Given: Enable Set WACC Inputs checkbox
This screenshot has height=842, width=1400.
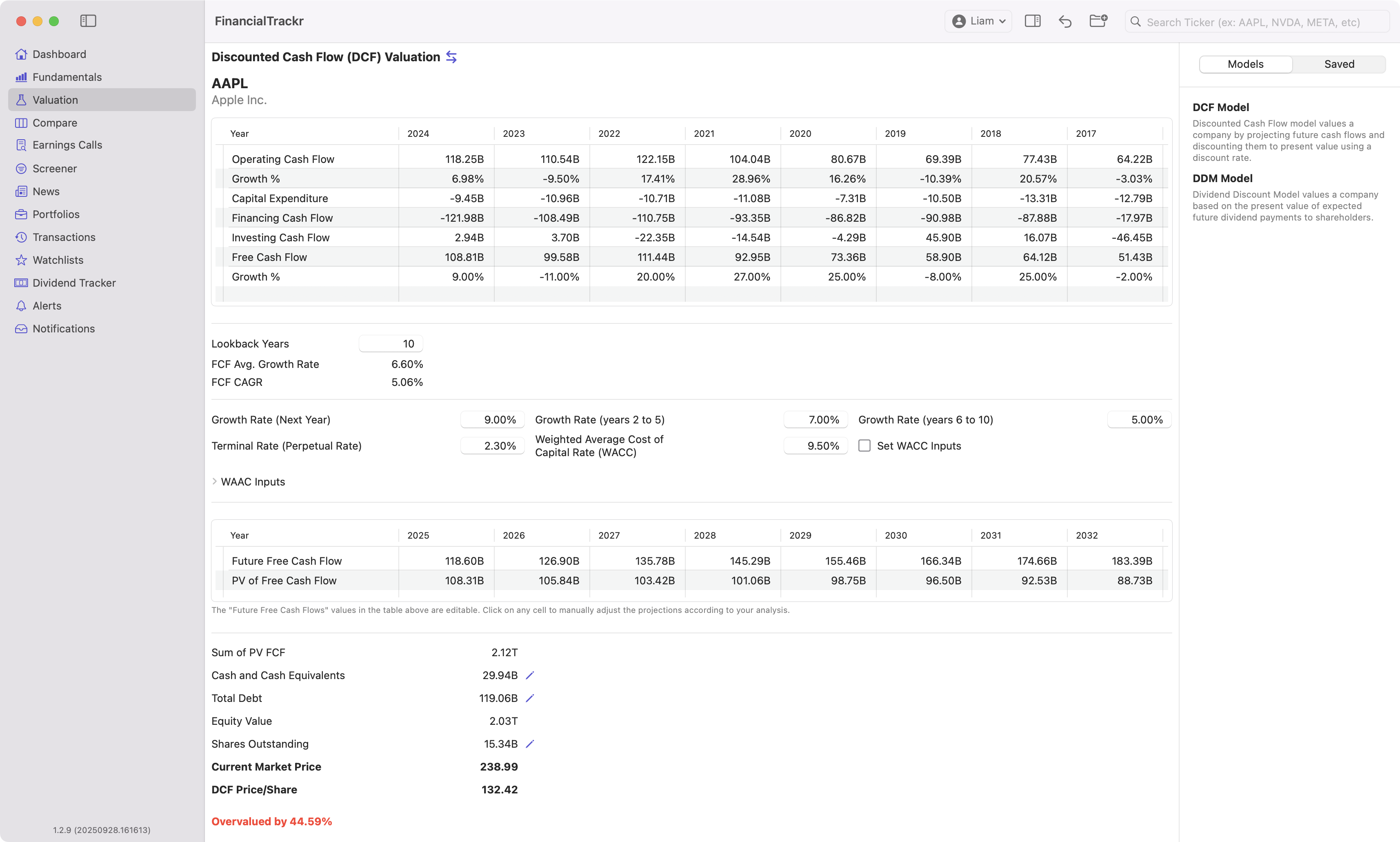Looking at the screenshot, I should [x=864, y=446].
